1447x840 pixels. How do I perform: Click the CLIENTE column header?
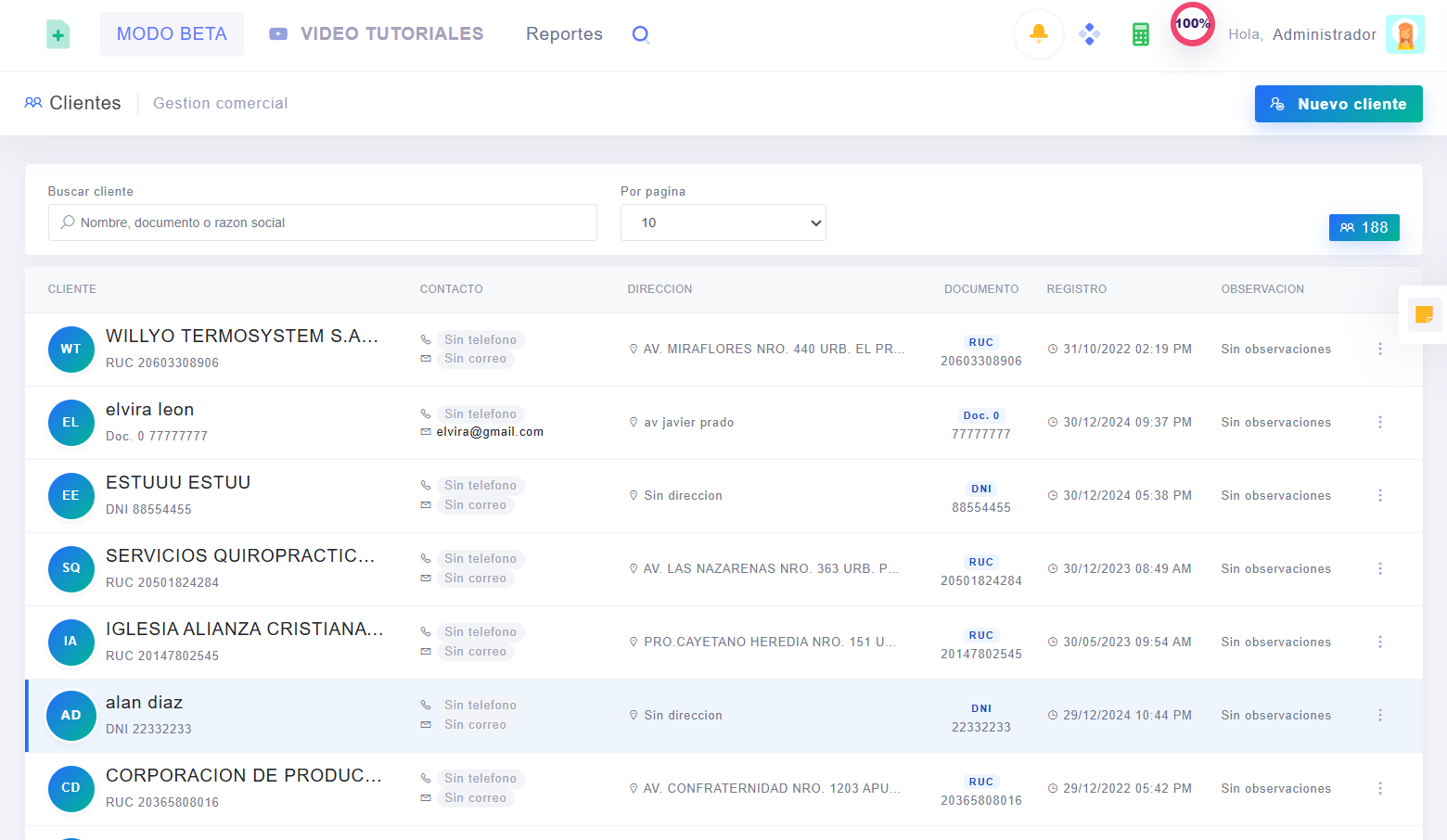72,289
